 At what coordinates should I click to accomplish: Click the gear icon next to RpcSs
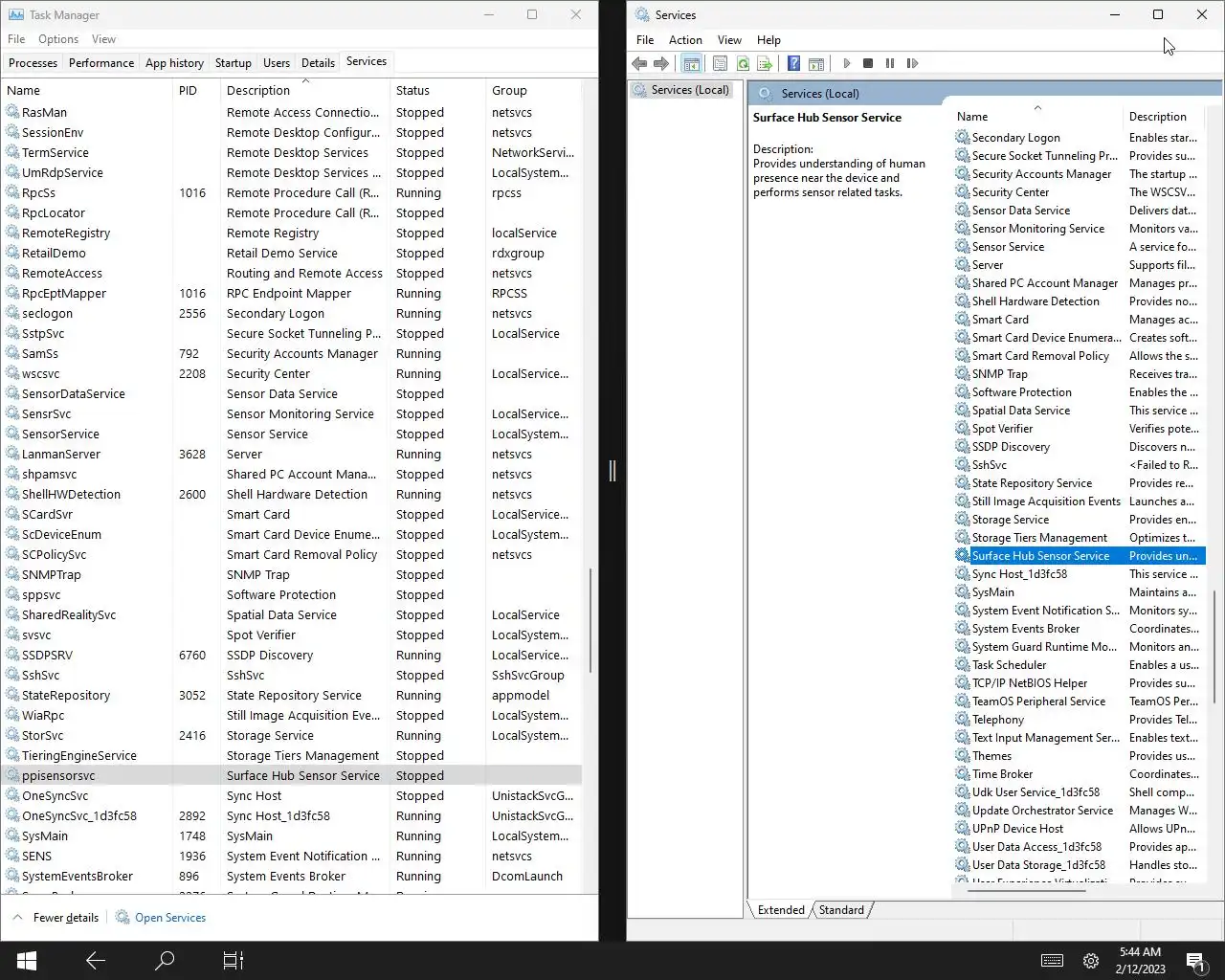pos(12,192)
